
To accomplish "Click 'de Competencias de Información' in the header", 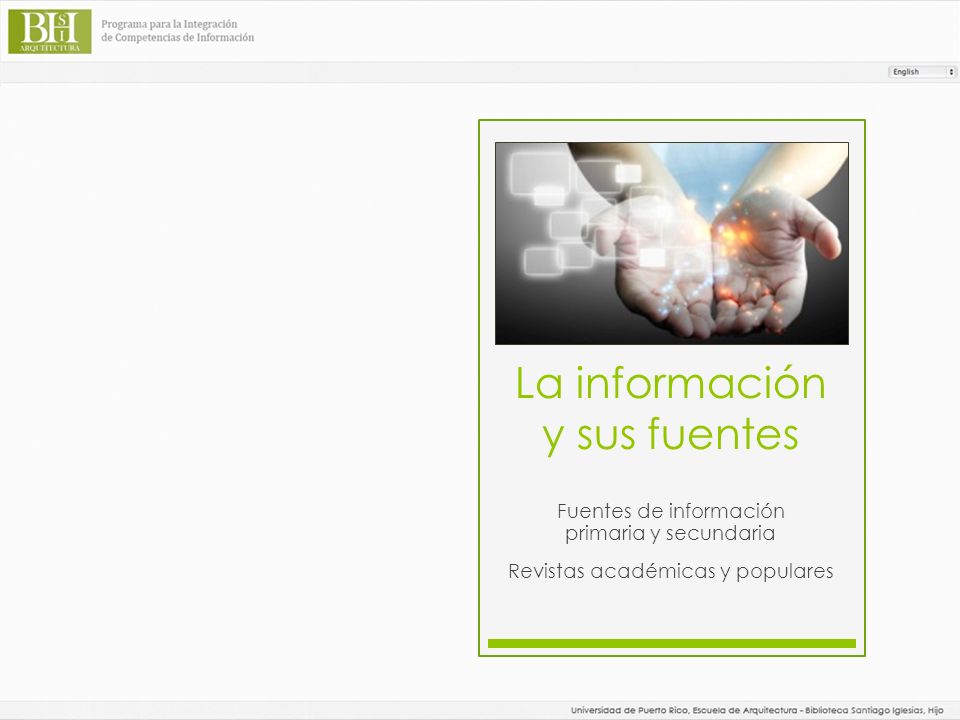I will 178,37.
